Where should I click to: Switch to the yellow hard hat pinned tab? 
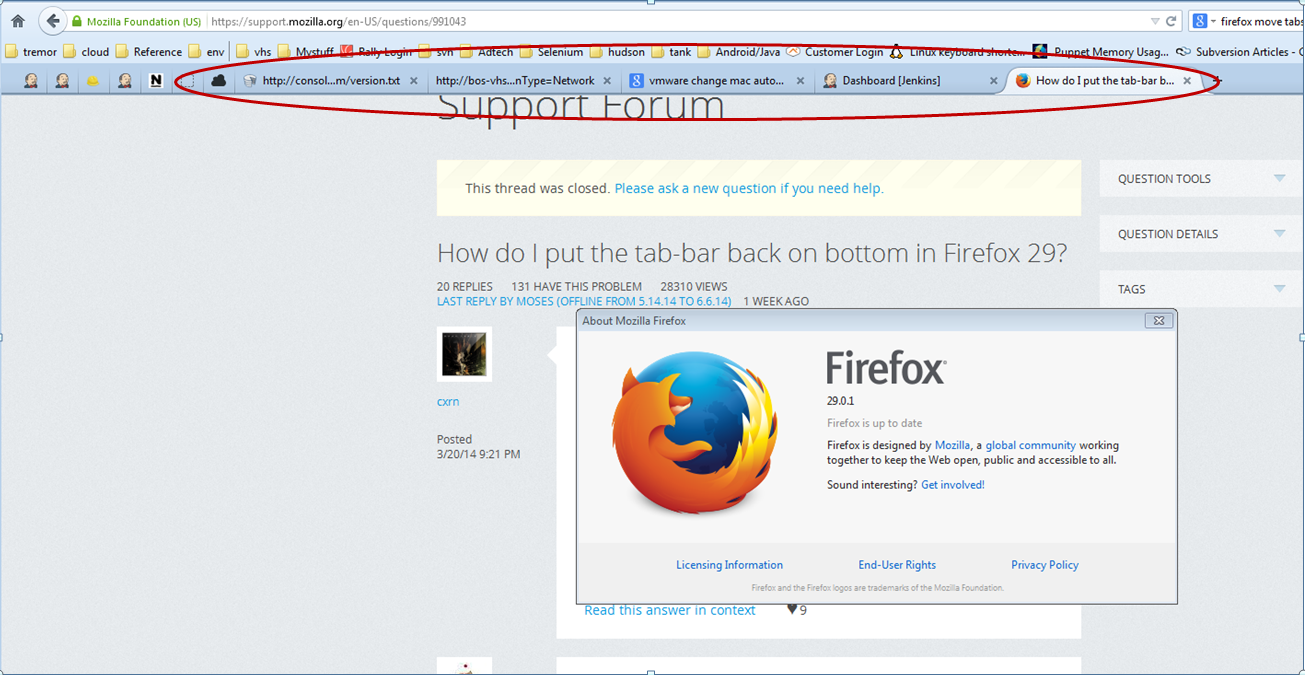coord(93,81)
